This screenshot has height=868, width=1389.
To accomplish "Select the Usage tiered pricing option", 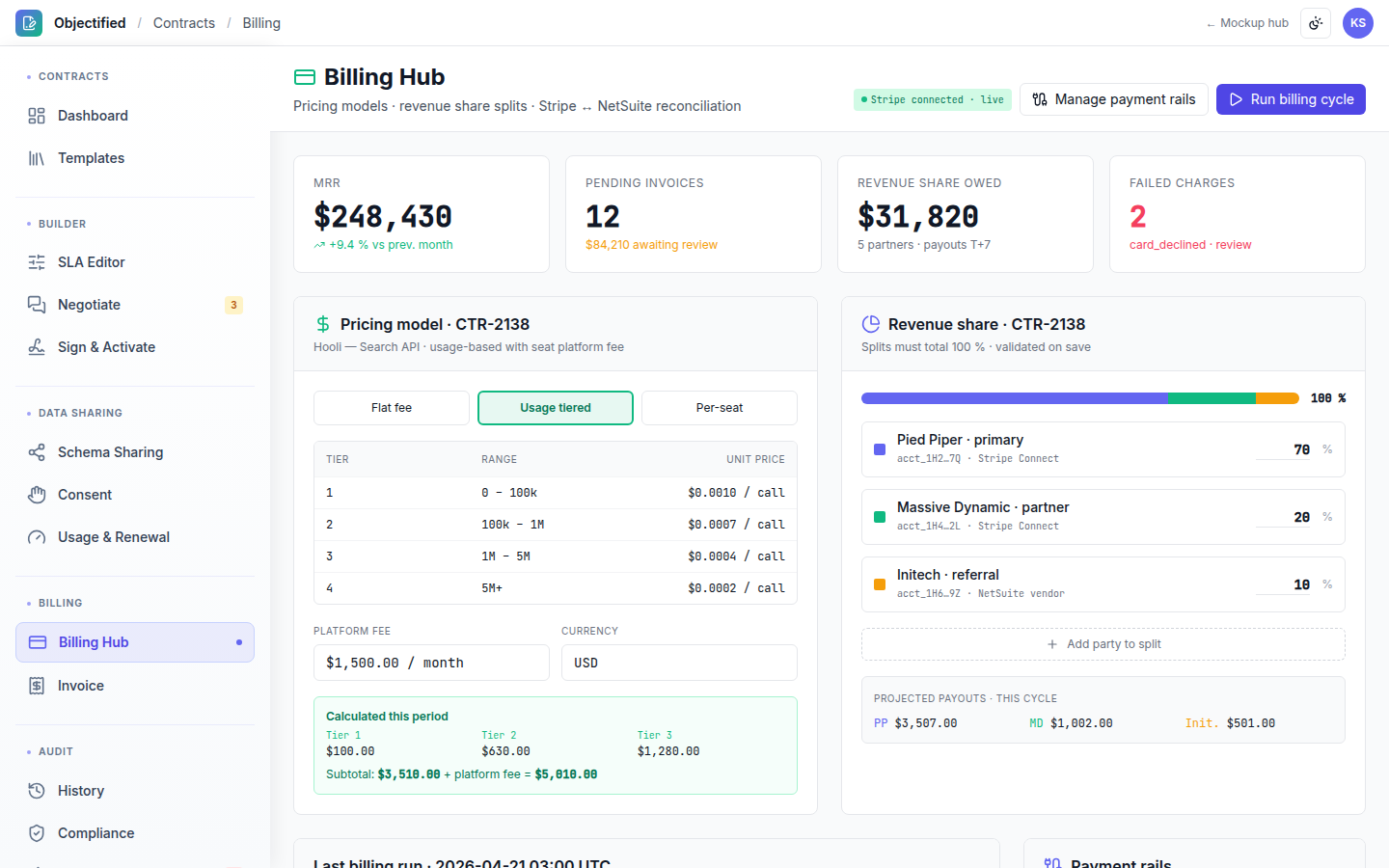I will point(556,408).
